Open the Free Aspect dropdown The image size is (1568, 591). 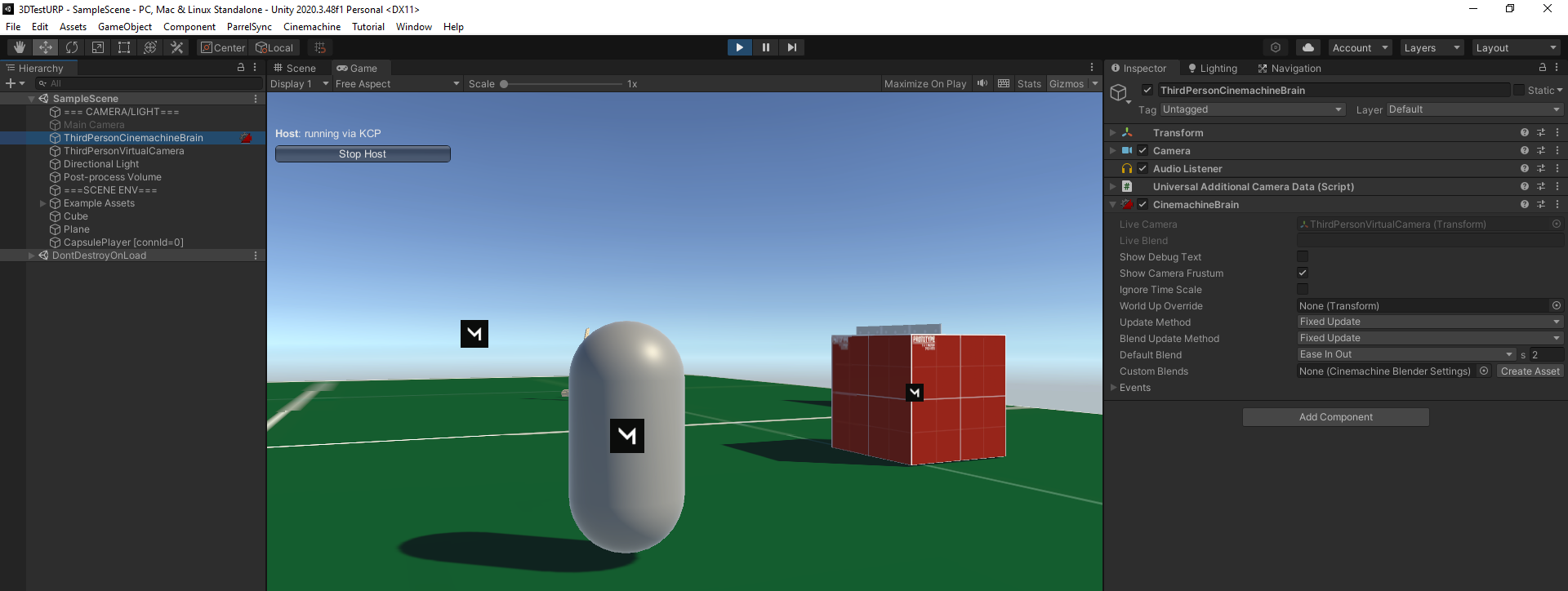click(398, 83)
